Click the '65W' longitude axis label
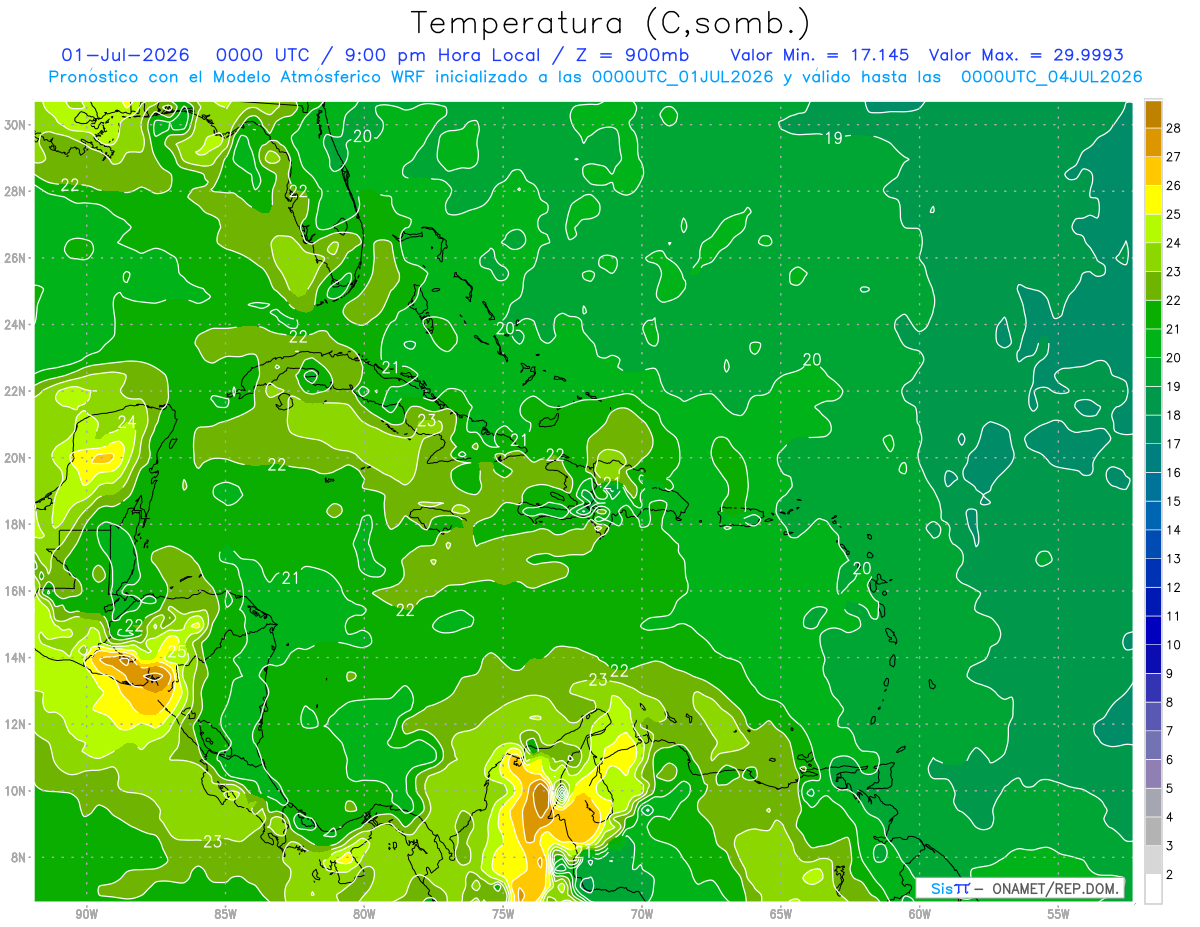 click(781, 914)
